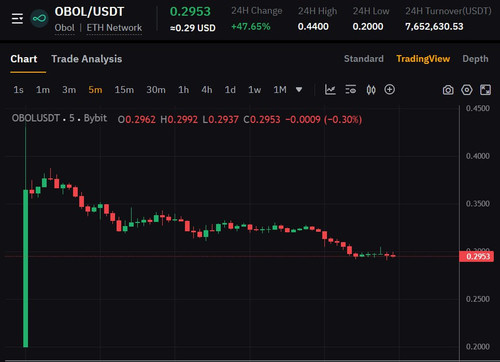The image size is (500, 362).
Task: Click the −0.0009 (−0.30%) change in legend
Action: [x=324, y=120]
